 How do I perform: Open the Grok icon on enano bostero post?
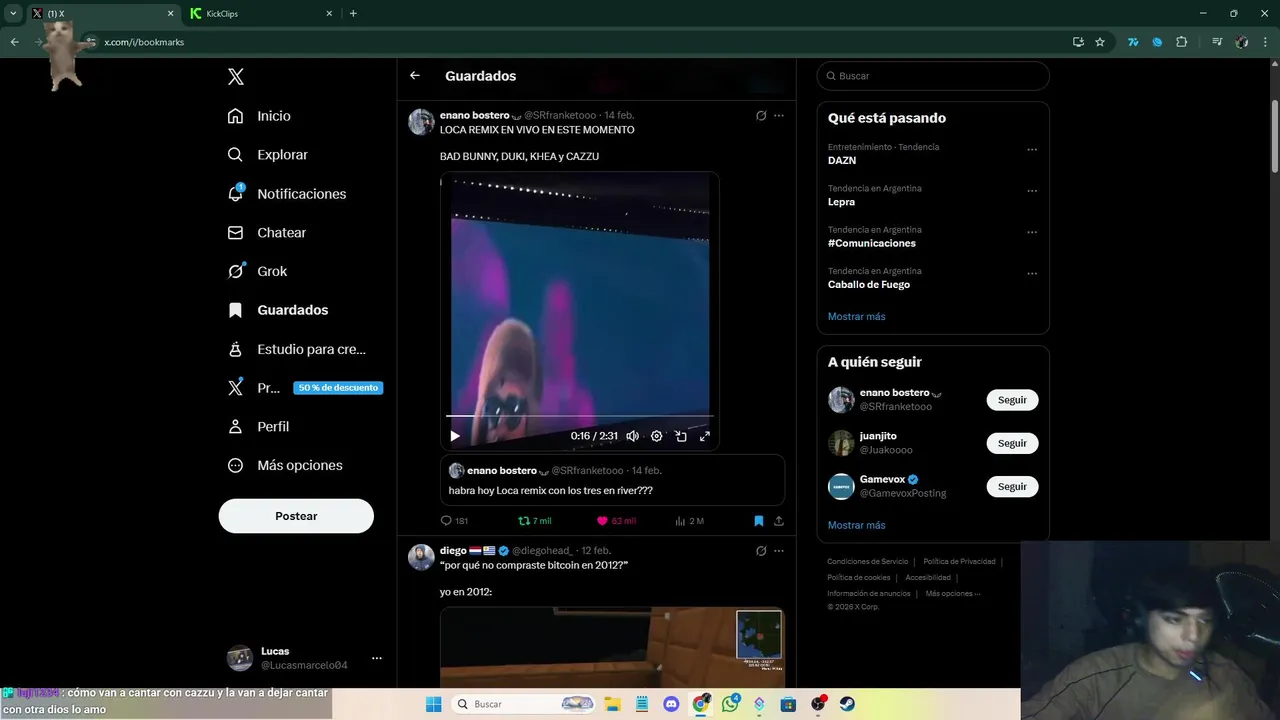761,116
